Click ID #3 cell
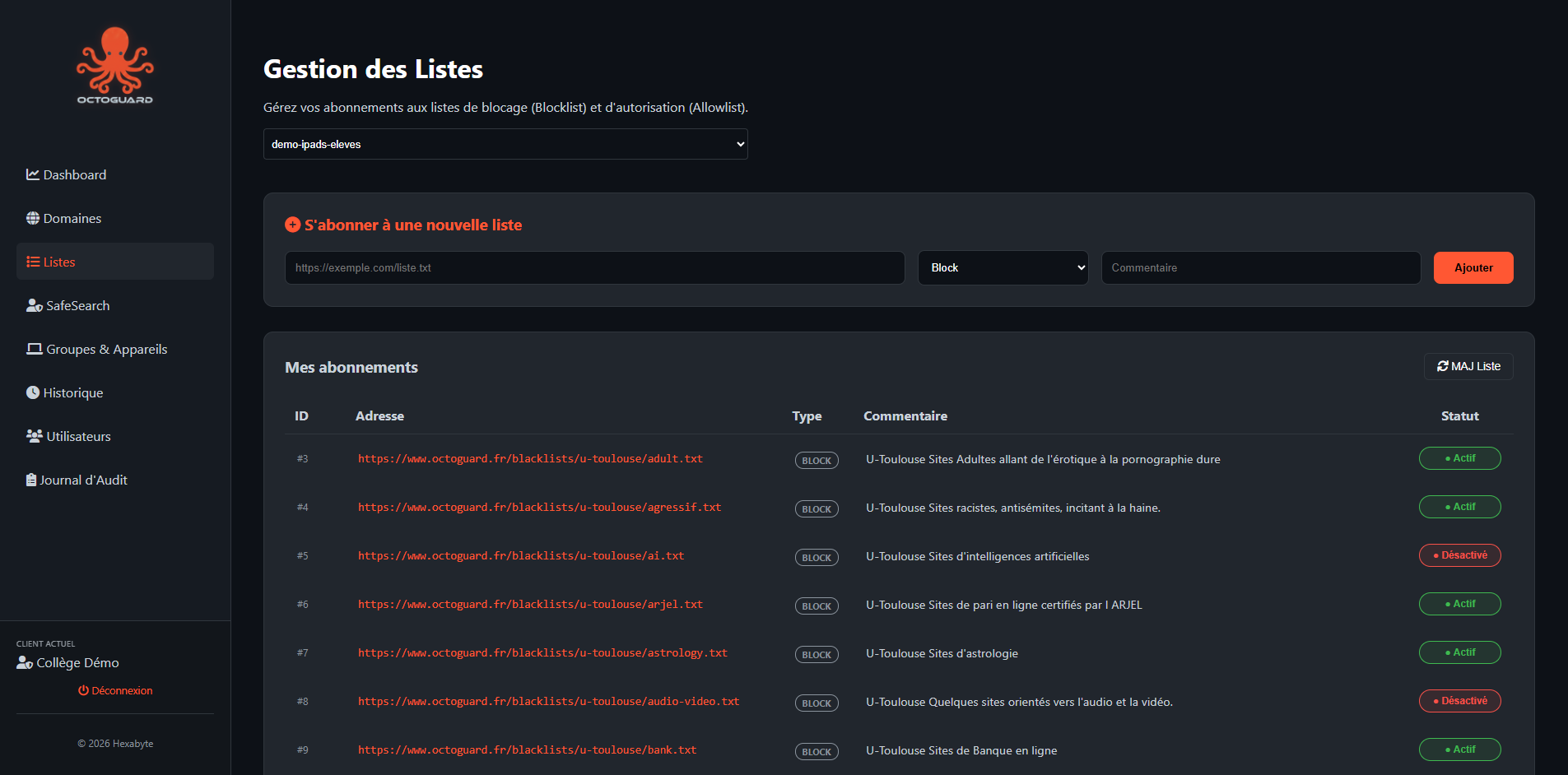The width and height of the screenshot is (1568, 775). pos(302,459)
